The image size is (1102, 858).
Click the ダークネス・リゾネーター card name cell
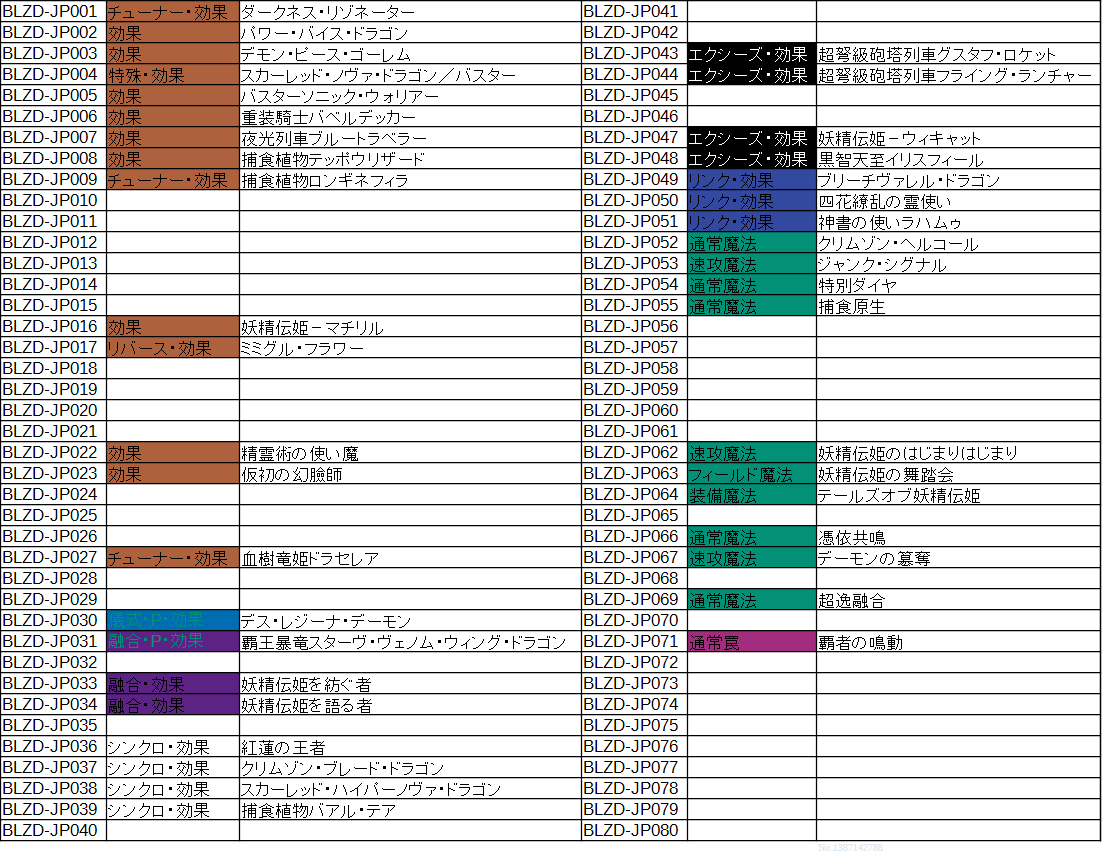410,12
